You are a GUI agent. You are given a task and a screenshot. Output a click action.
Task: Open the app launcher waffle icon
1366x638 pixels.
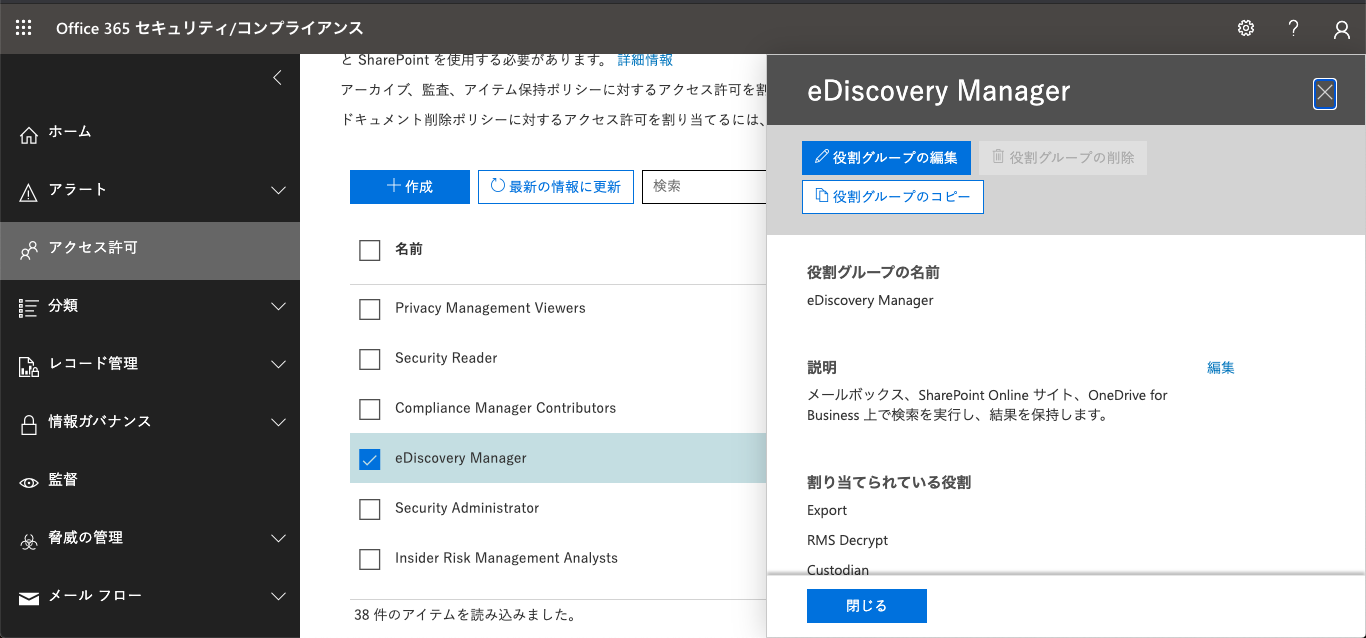coord(23,28)
